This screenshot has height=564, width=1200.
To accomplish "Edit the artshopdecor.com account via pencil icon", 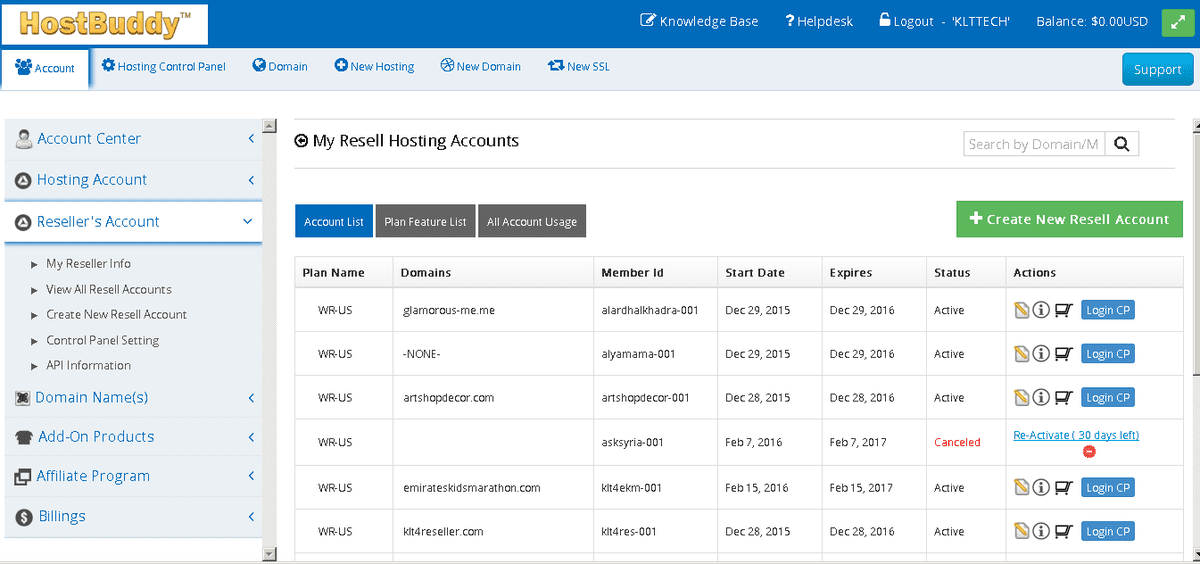I will [x=1021, y=398].
